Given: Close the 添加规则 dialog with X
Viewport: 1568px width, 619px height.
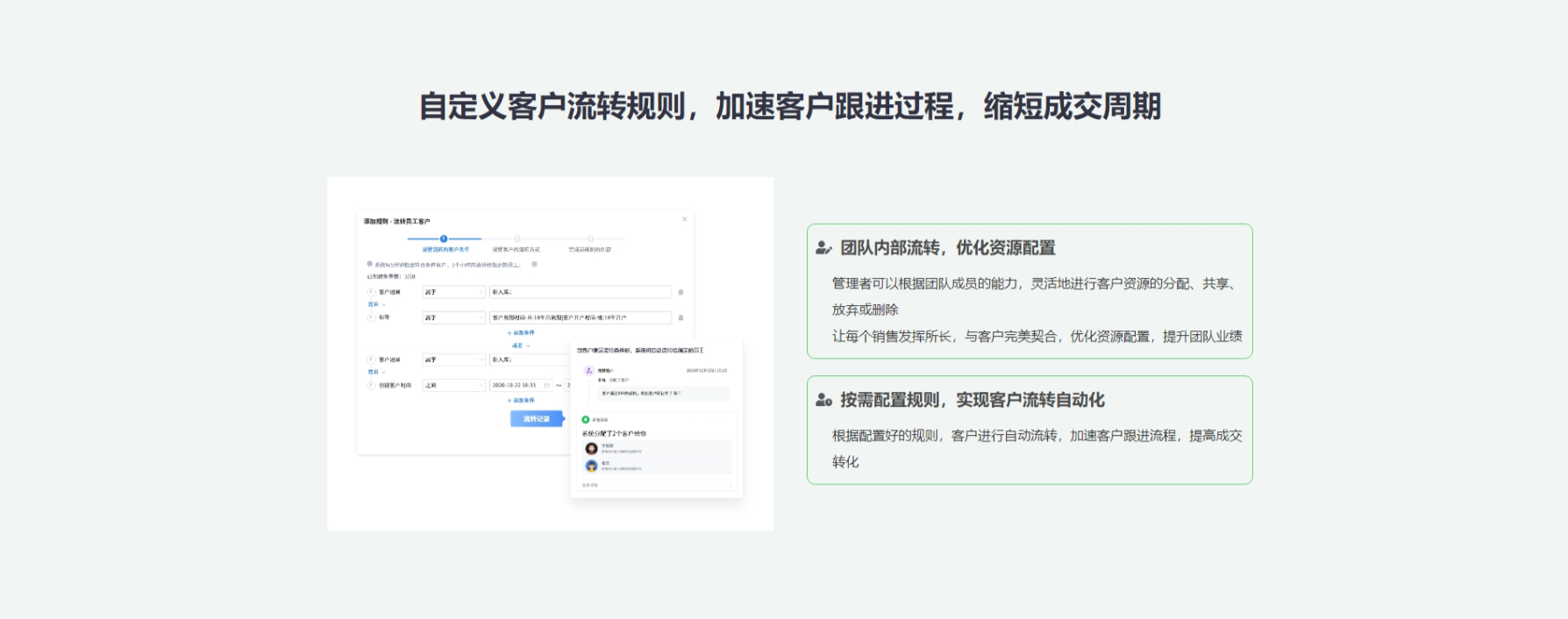Looking at the screenshot, I should (x=685, y=219).
